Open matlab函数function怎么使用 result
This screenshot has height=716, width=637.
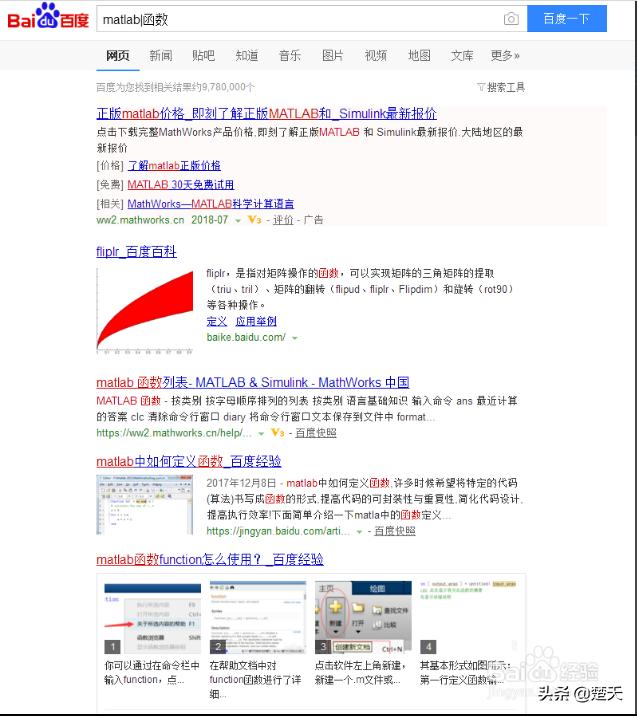(210, 559)
